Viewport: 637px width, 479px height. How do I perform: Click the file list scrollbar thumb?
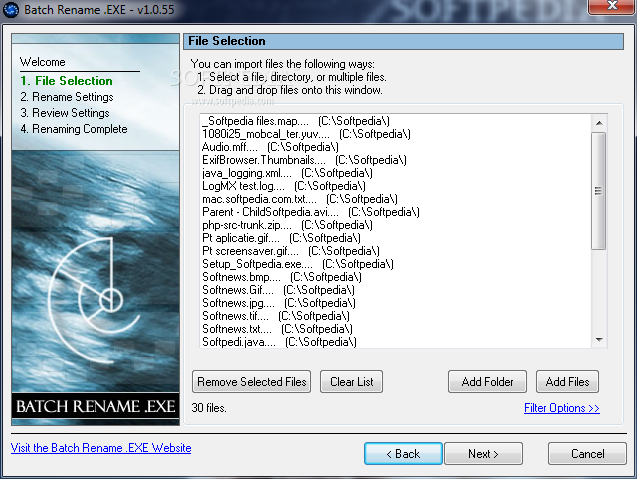(599, 191)
